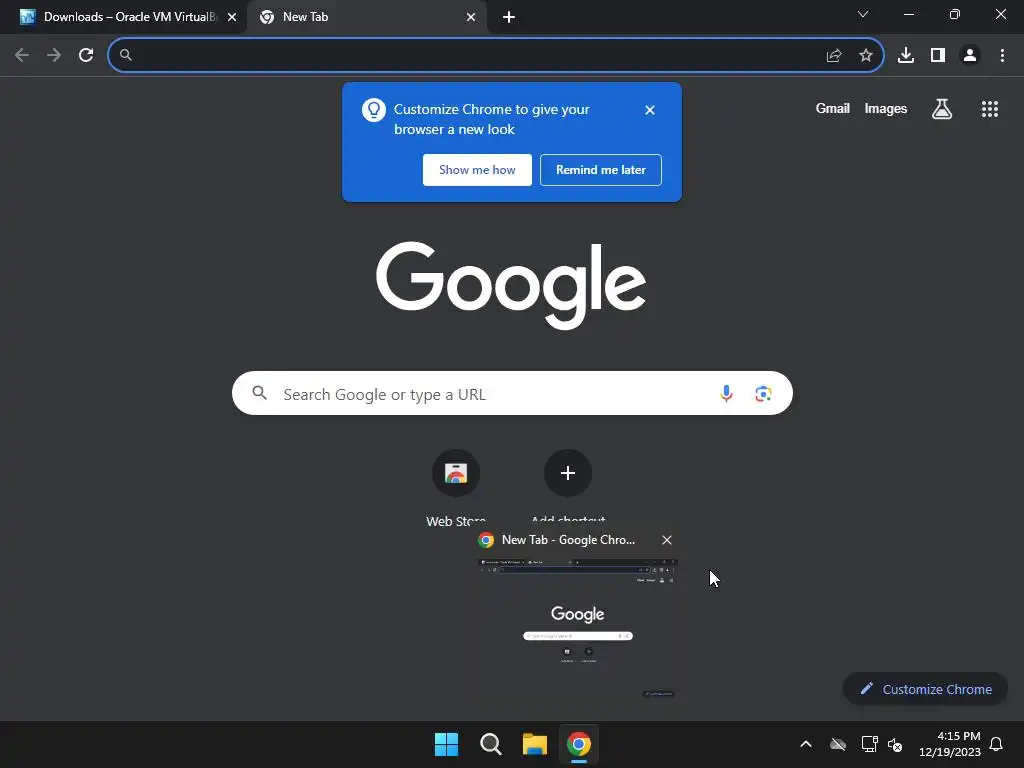
Task: Open notifications with the bell icon
Action: pos(996,744)
